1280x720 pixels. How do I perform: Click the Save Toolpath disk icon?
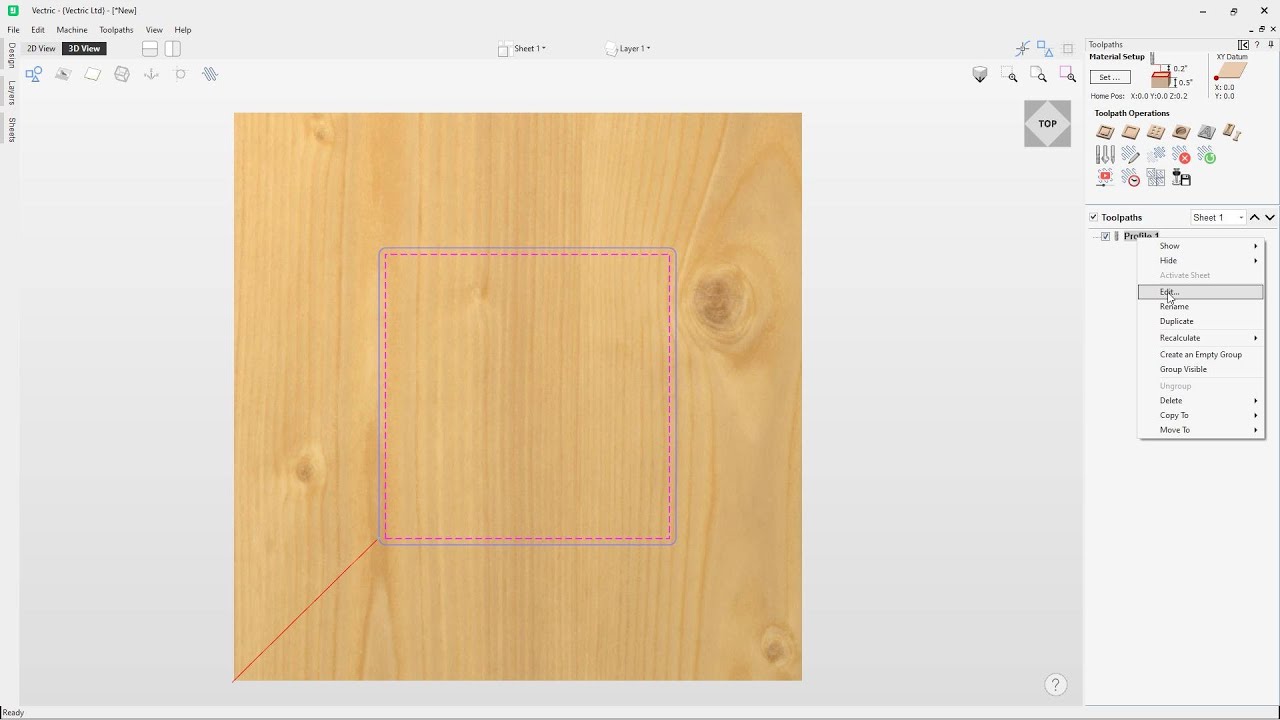1181,178
